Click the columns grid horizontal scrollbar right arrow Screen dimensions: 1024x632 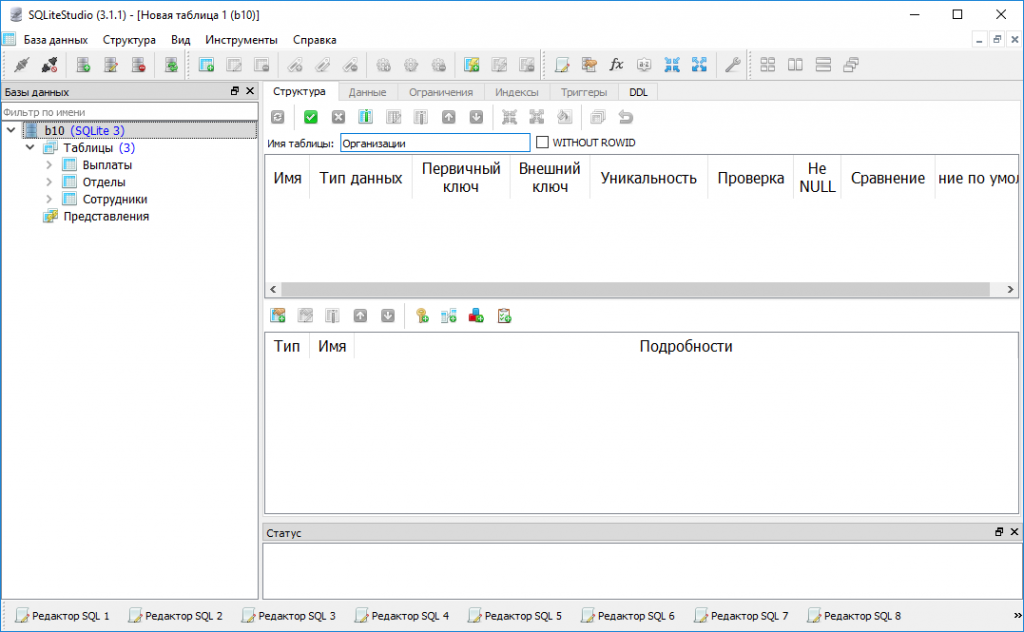(x=1010, y=289)
